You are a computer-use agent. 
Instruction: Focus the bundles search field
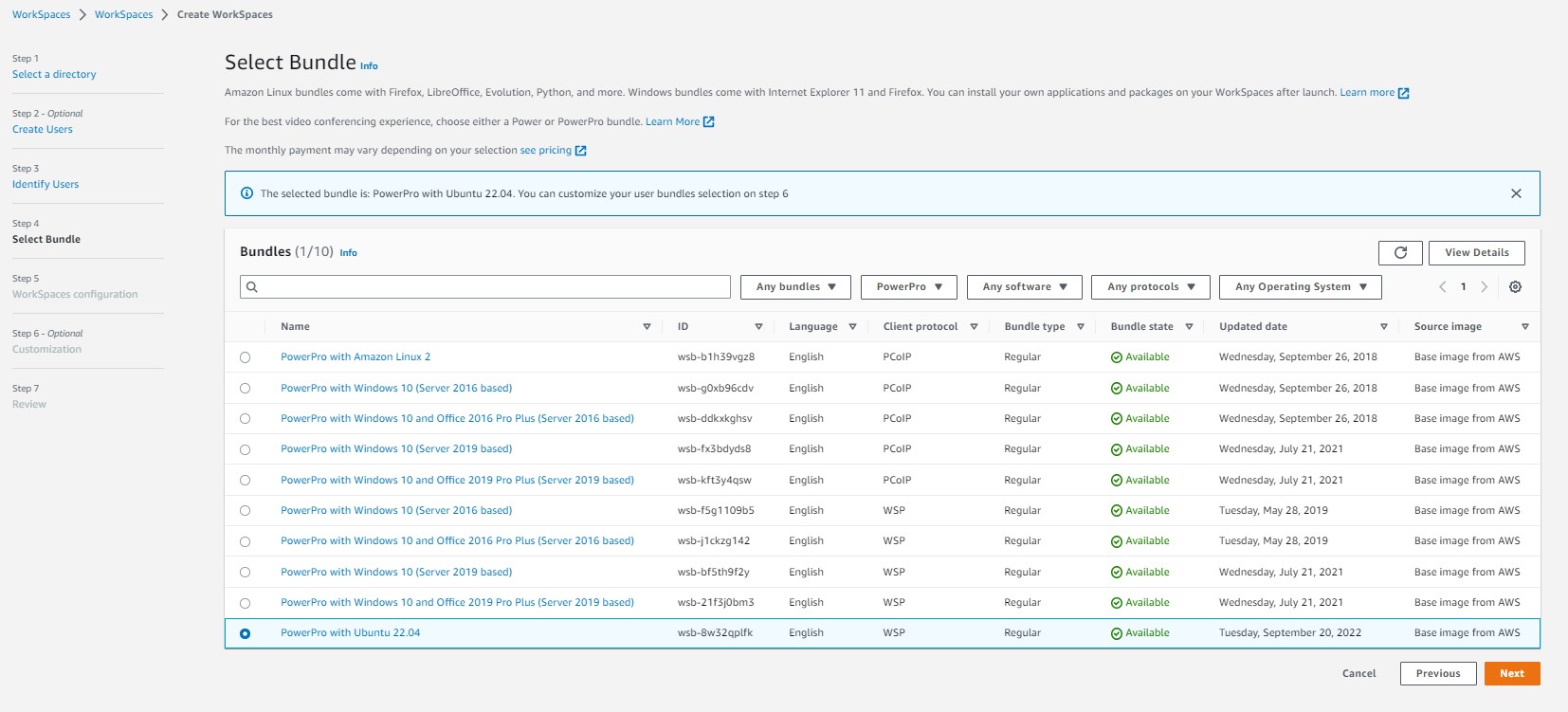tap(484, 286)
